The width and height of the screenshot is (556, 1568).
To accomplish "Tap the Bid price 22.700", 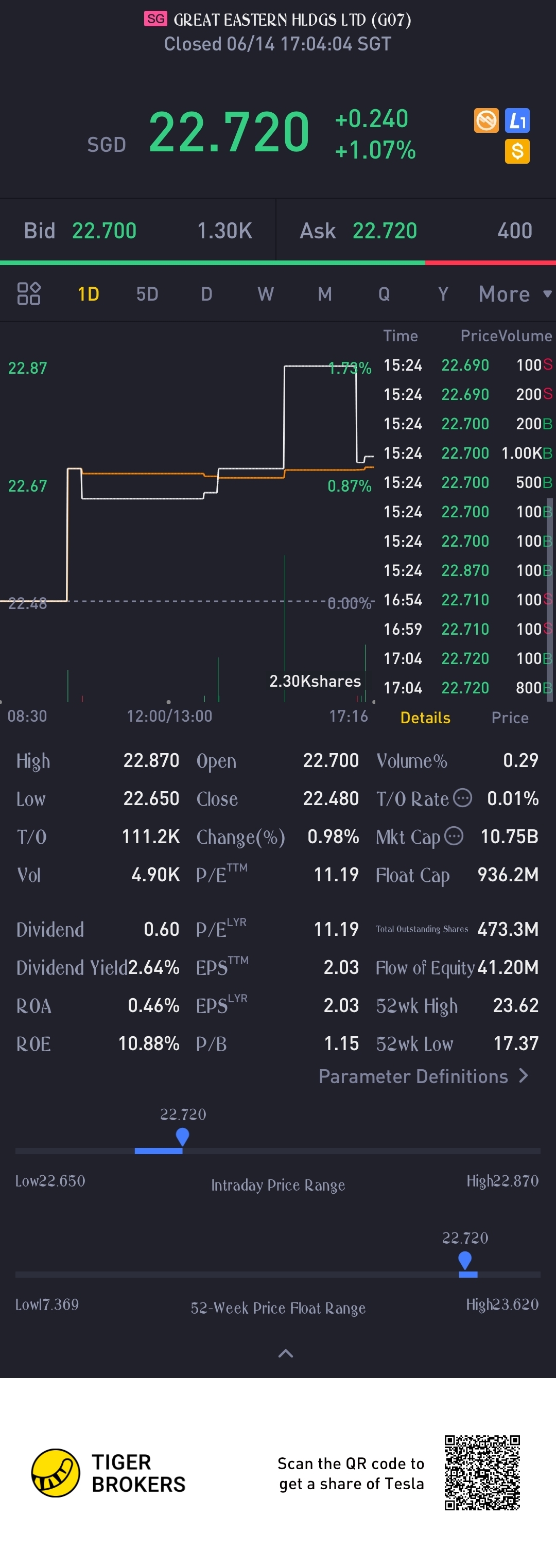I will [x=104, y=231].
